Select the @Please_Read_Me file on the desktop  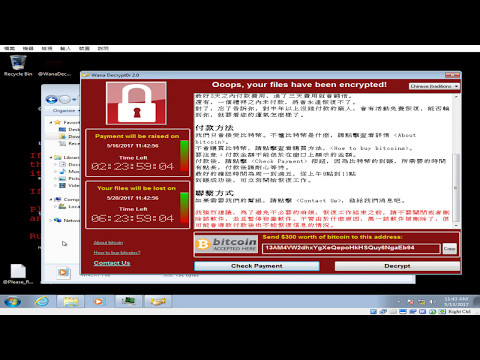coord(18,274)
